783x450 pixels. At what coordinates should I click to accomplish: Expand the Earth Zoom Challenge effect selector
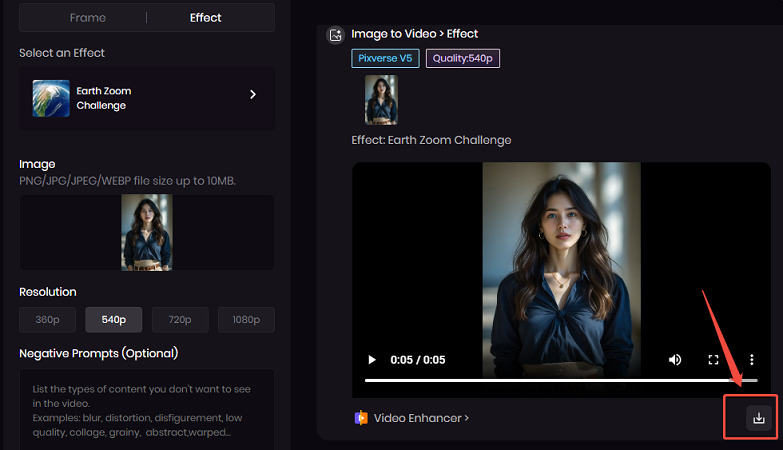point(253,95)
